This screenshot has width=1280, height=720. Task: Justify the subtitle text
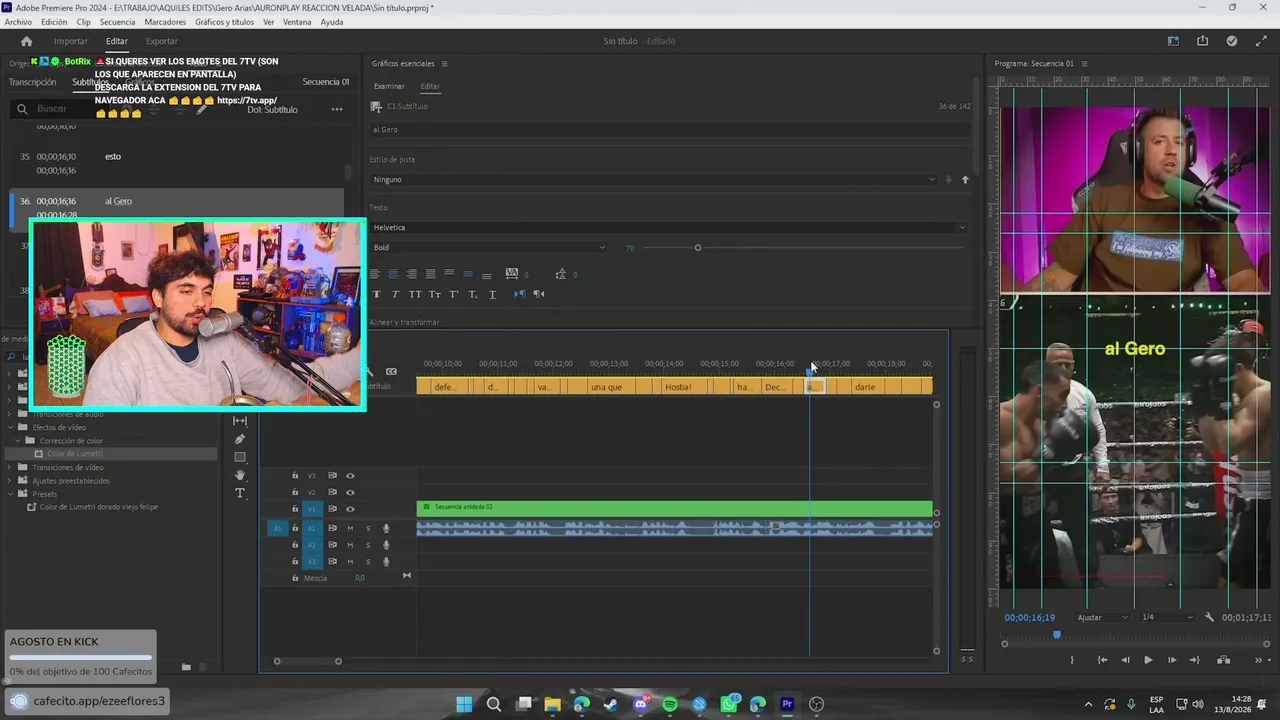pyautogui.click(x=430, y=274)
